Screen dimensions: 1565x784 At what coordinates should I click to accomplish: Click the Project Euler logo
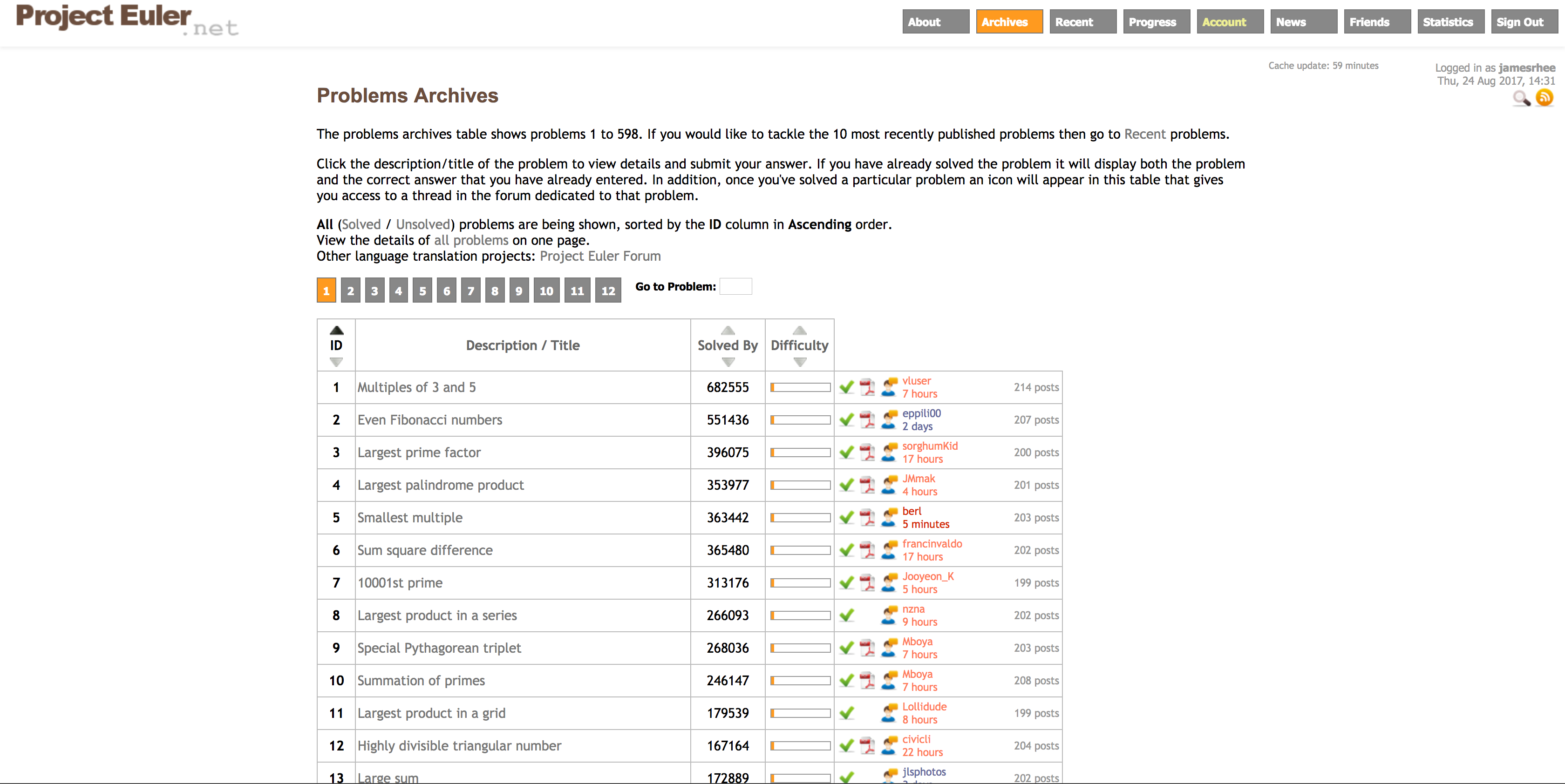(x=127, y=20)
